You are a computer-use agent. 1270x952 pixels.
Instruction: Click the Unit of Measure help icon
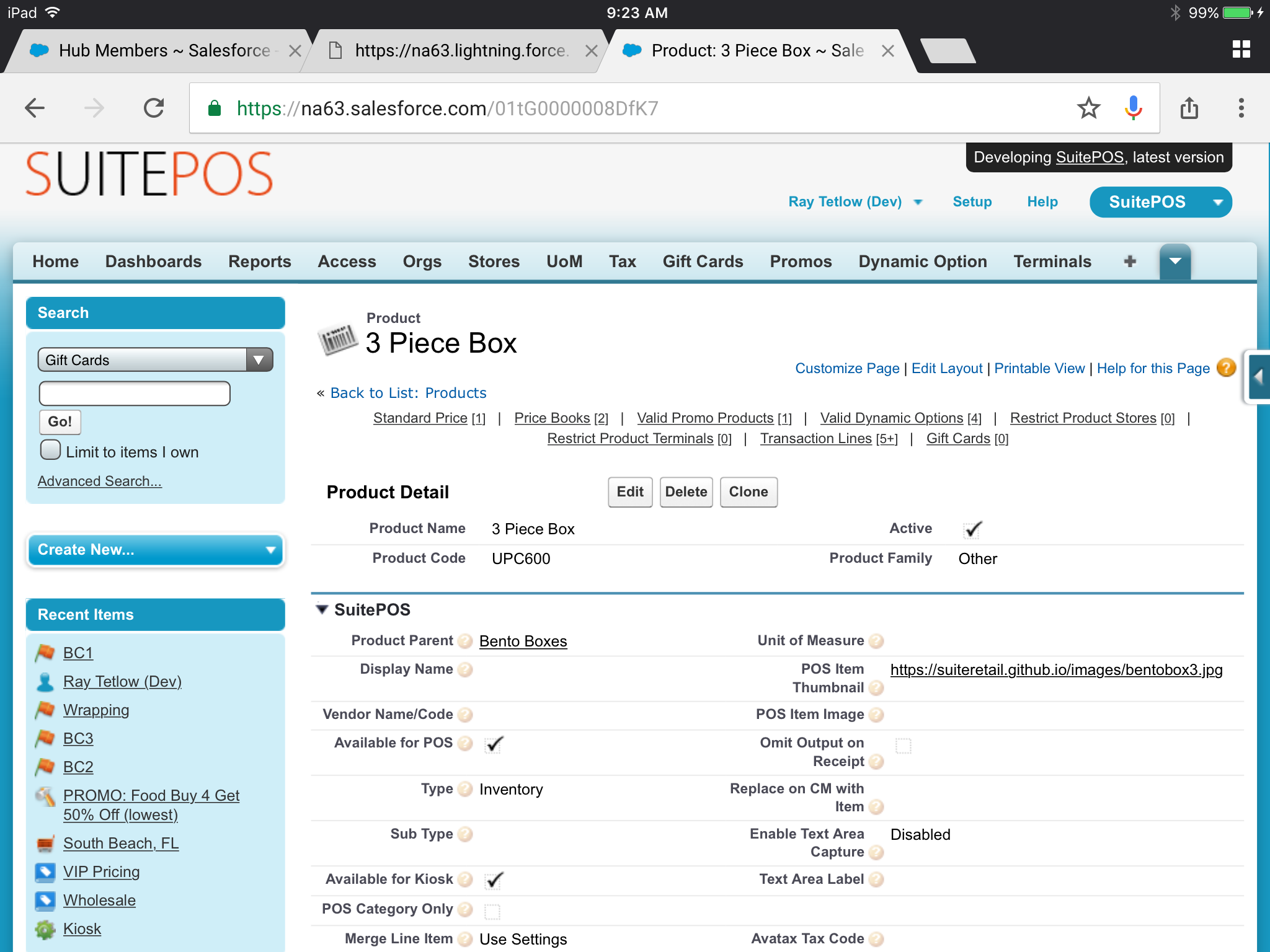[x=876, y=641]
